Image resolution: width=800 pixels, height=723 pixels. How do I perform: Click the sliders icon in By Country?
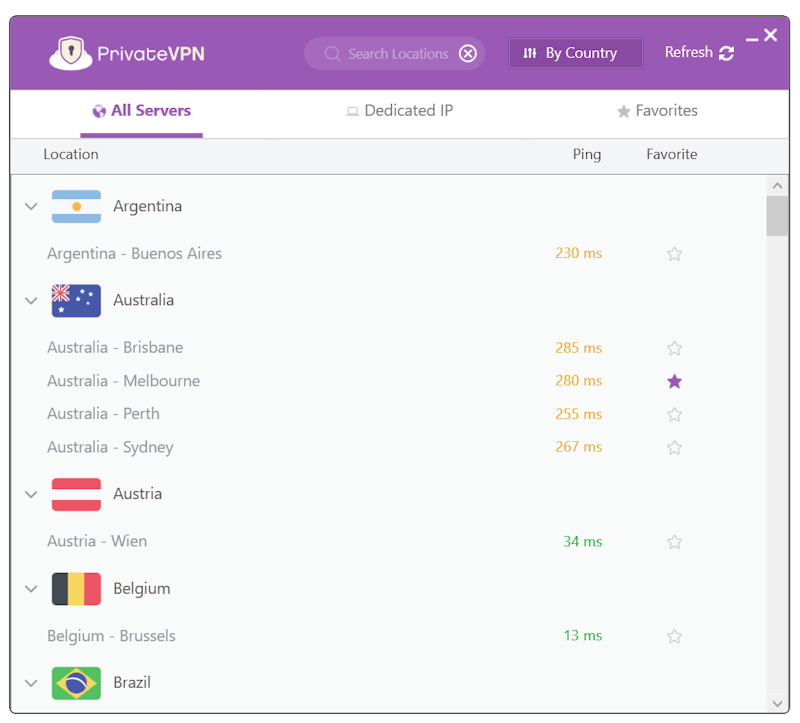pyautogui.click(x=530, y=53)
